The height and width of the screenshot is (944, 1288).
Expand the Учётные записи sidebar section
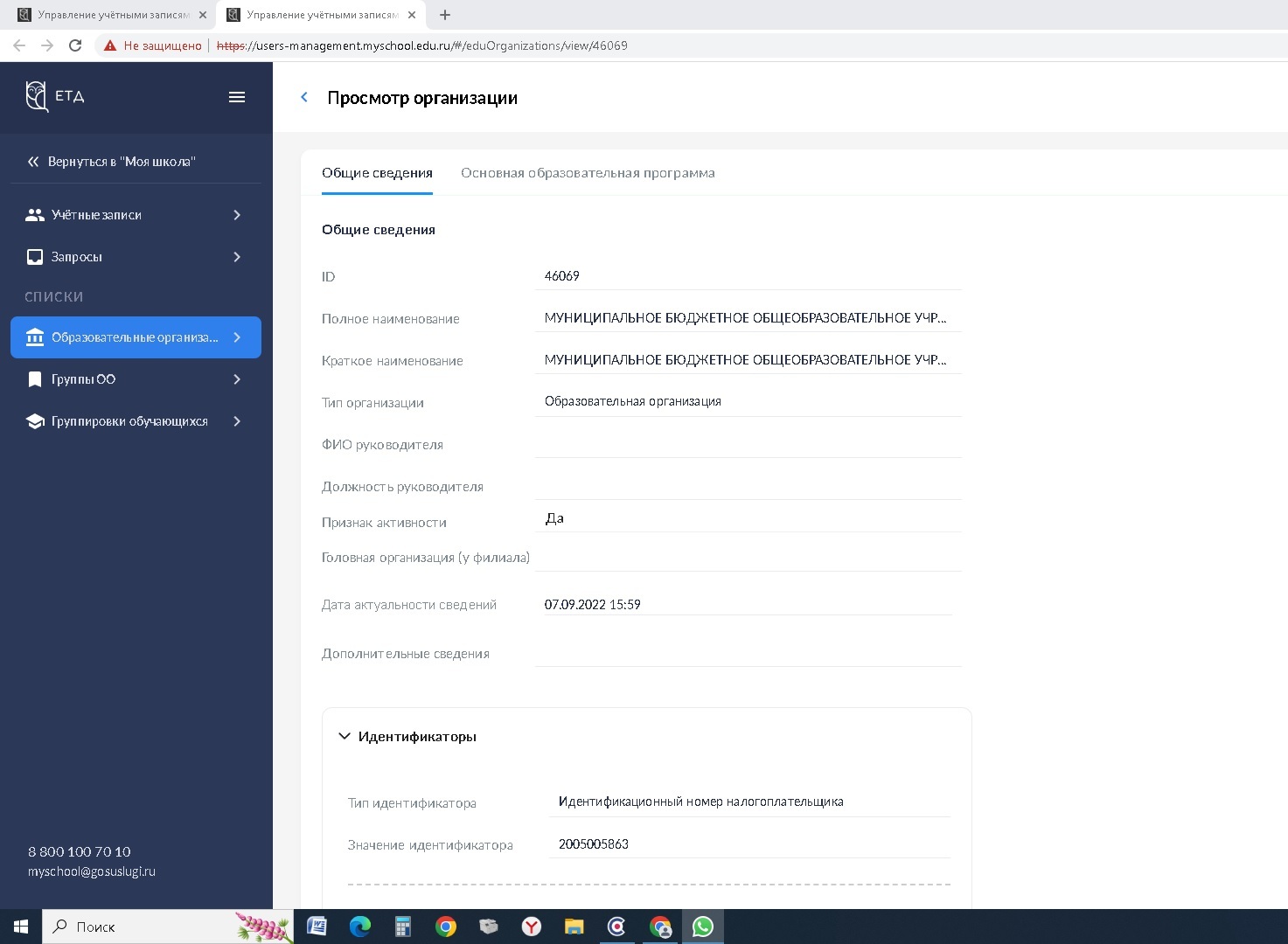136,215
